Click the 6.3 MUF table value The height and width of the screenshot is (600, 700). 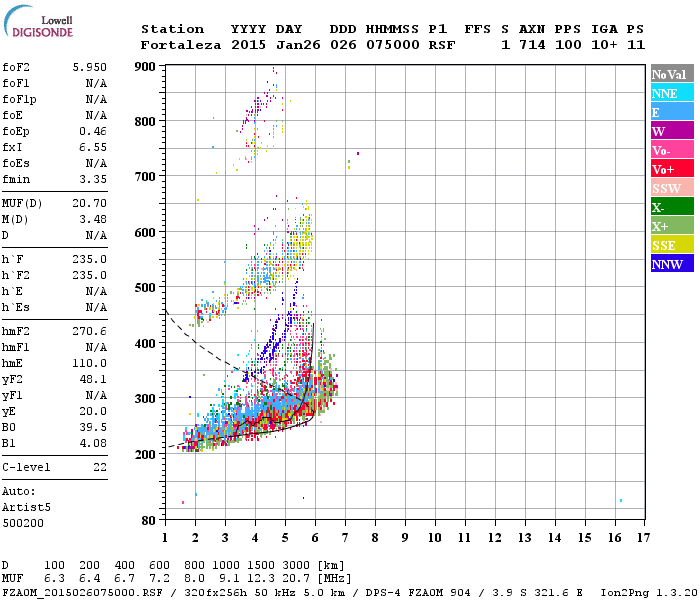pos(54,579)
